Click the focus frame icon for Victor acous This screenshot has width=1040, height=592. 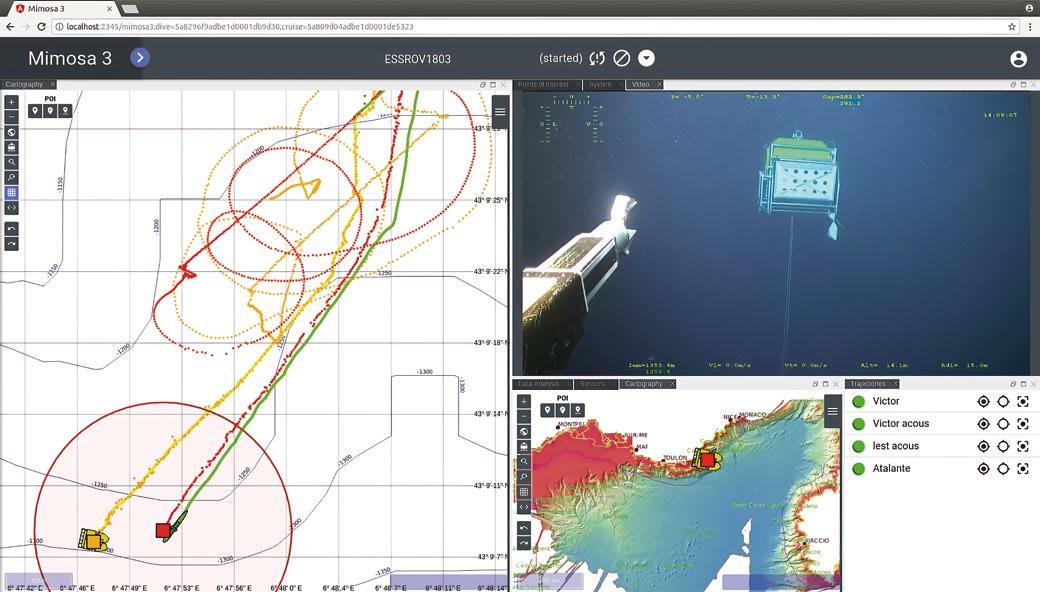[1023, 424]
